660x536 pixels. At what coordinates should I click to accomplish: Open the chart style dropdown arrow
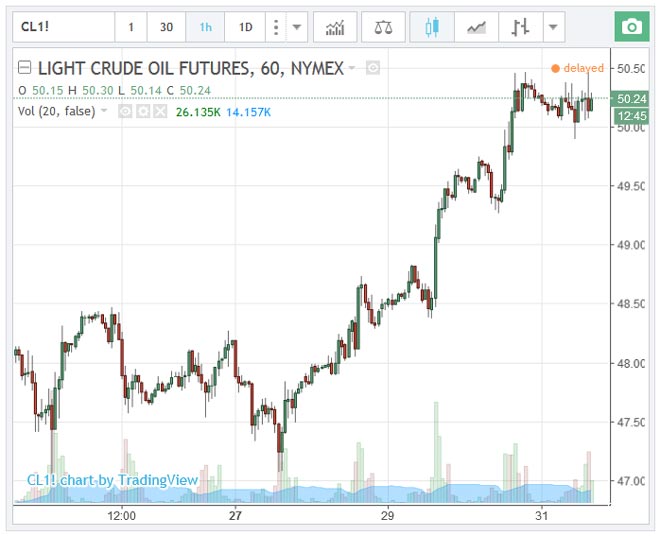coord(553,27)
